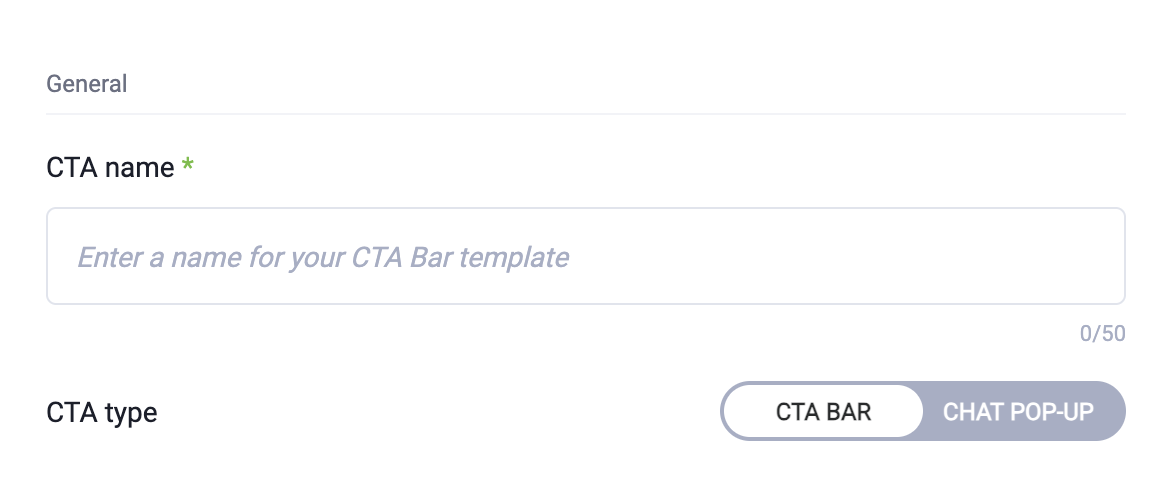Select the CTA BAR type option
1176x500 pixels.
click(823, 411)
